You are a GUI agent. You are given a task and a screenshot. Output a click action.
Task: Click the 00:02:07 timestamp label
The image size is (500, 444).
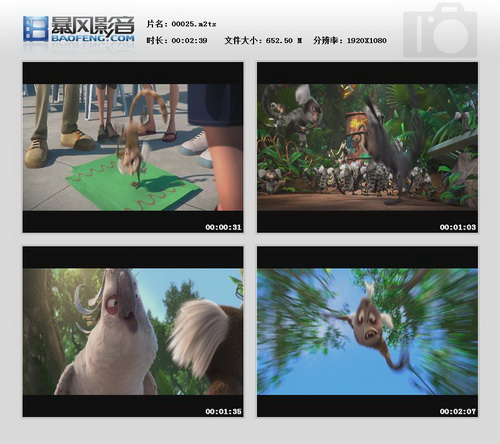click(x=458, y=412)
